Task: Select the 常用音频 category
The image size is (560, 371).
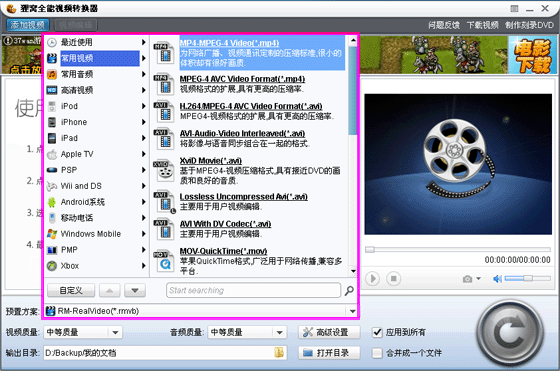Action: (x=96, y=74)
